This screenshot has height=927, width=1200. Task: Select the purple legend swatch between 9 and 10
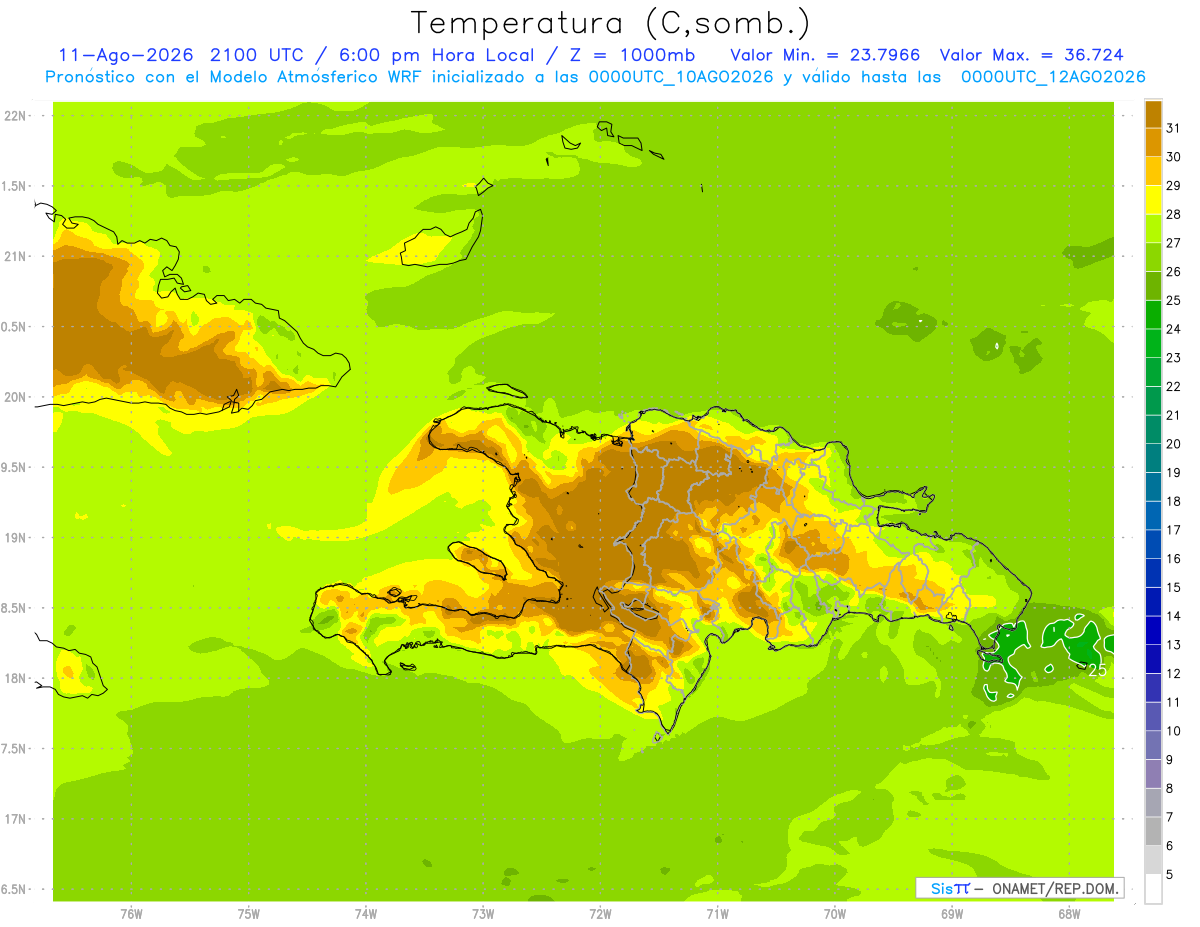point(1153,745)
